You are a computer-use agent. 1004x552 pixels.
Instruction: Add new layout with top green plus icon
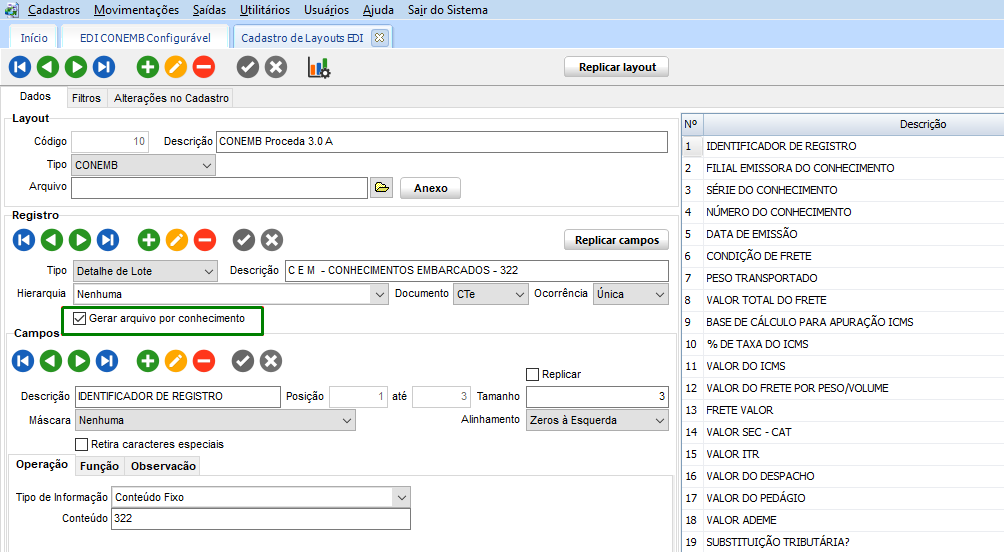point(148,67)
